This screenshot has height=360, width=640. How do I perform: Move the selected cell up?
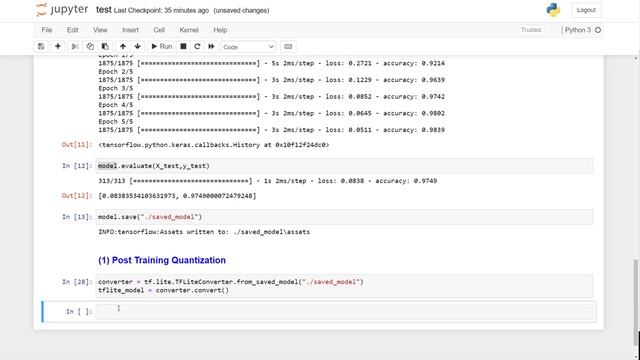[123, 47]
